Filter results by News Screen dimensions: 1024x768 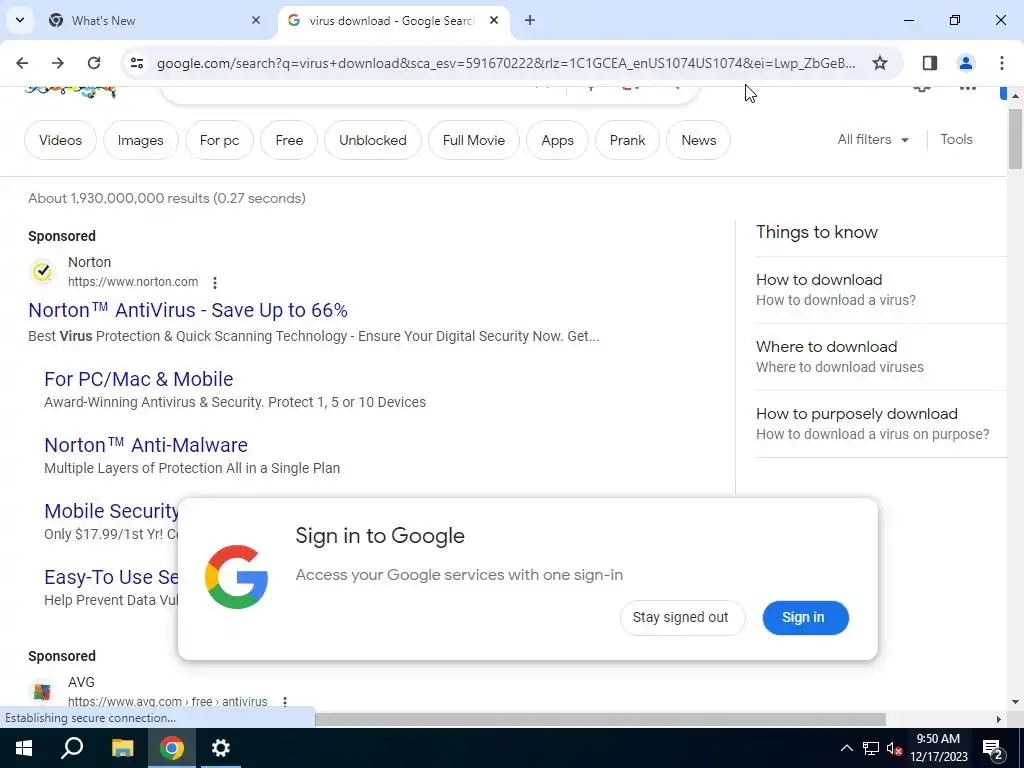tap(698, 140)
